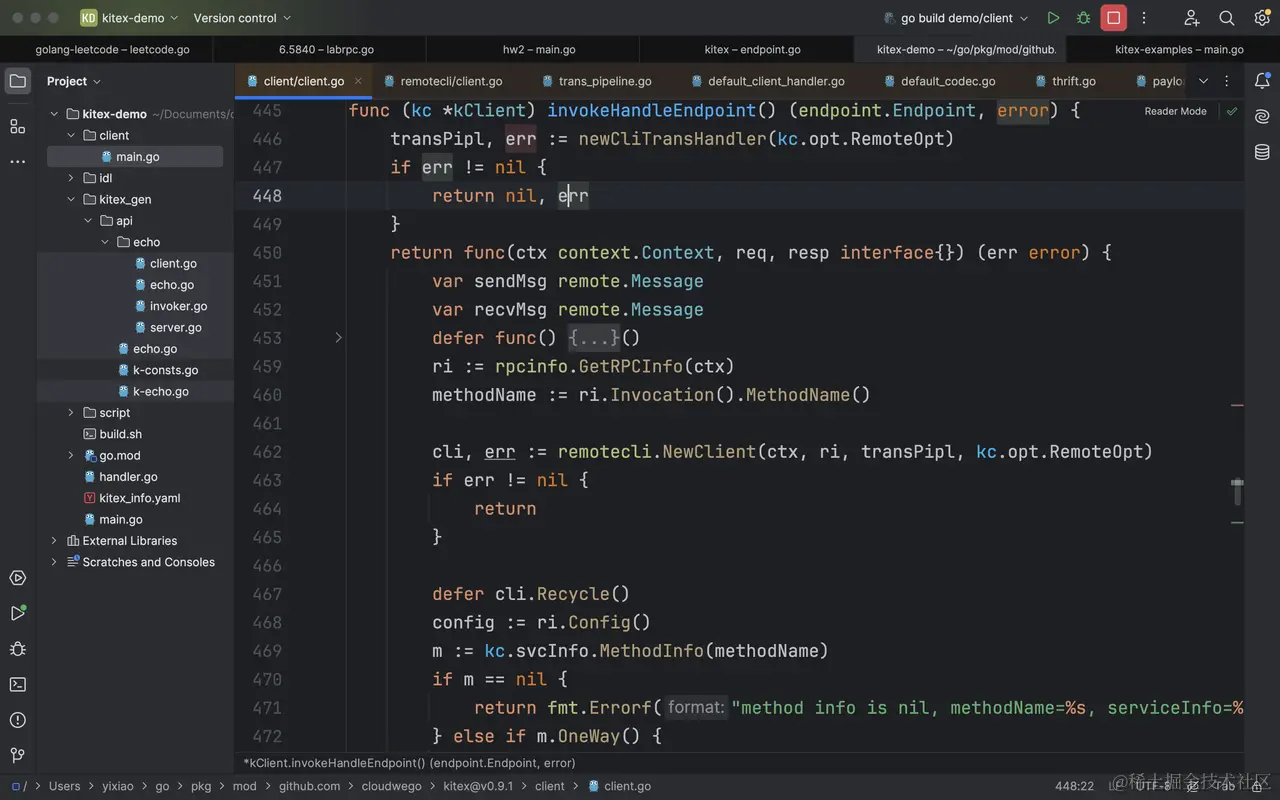Show hidden editor tabs dropdown
1280x800 pixels.
(1203, 81)
